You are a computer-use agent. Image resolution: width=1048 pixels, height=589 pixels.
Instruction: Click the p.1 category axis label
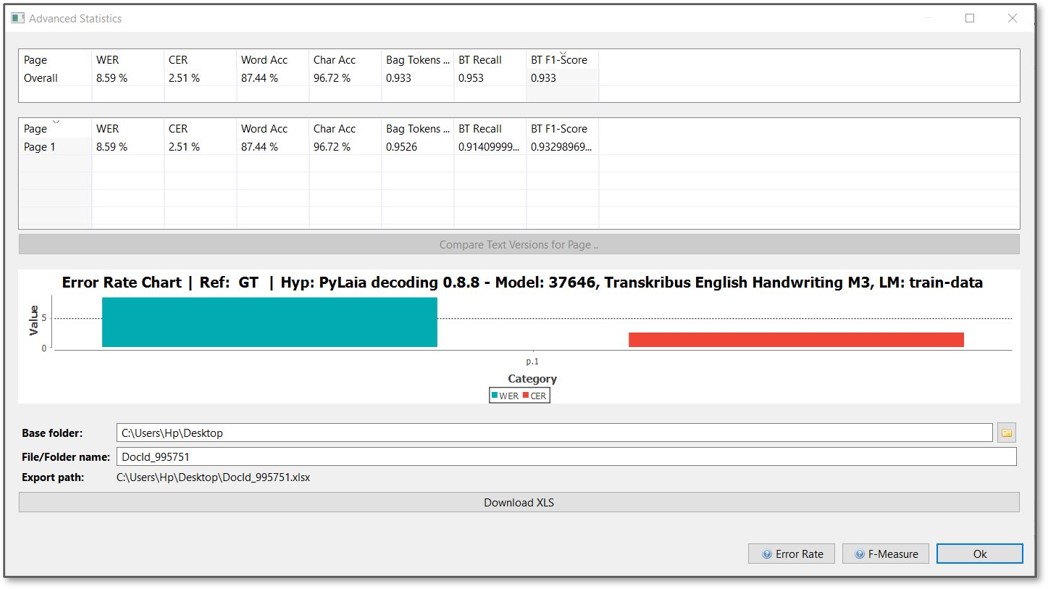(x=532, y=361)
